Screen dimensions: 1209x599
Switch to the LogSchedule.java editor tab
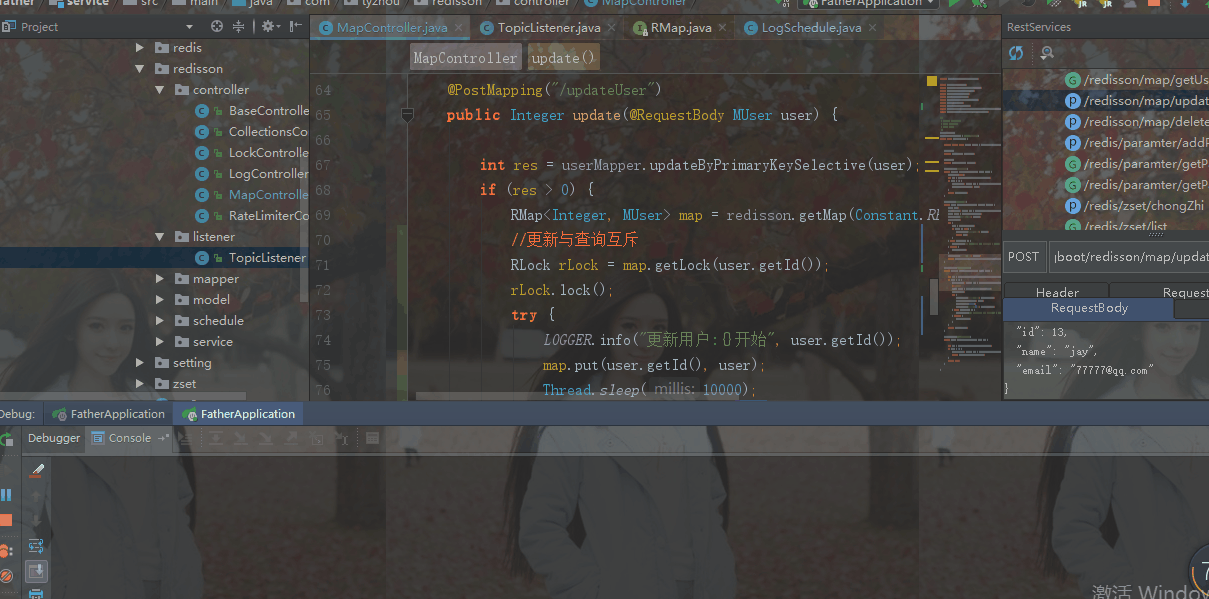click(x=810, y=27)
